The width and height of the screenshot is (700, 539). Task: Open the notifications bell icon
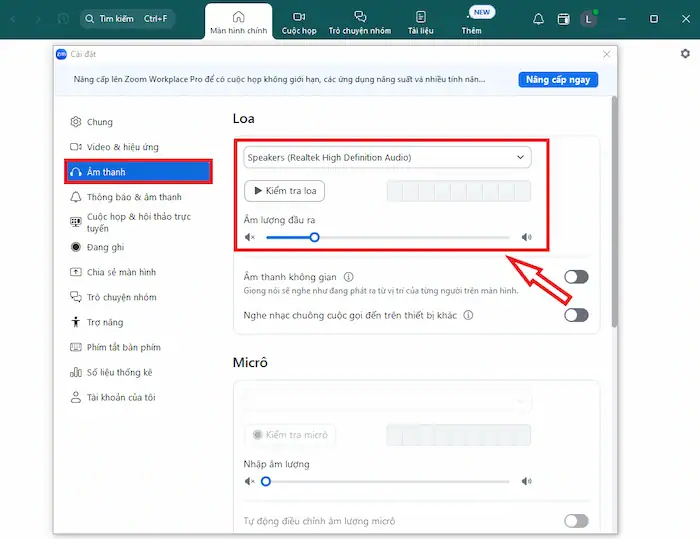pos(539,19)
